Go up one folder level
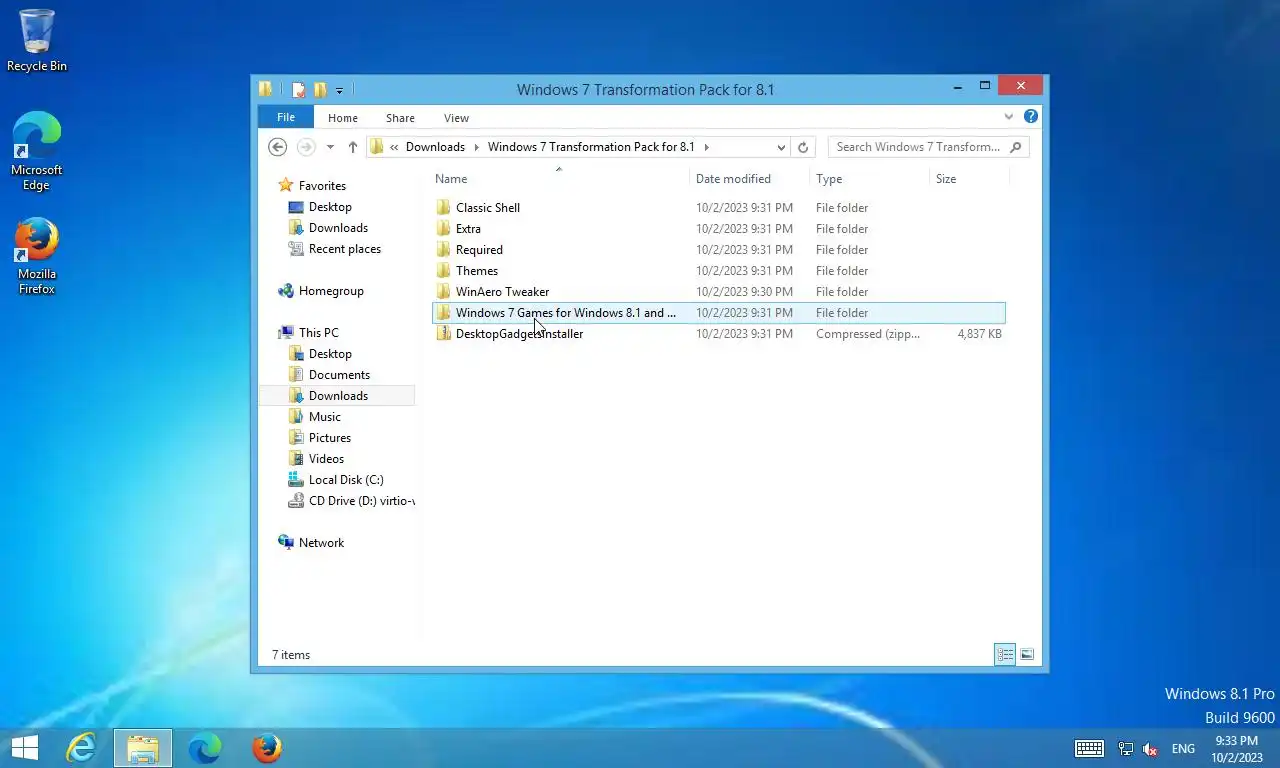This screenshot has height=768, width=1280. [353, 147]
